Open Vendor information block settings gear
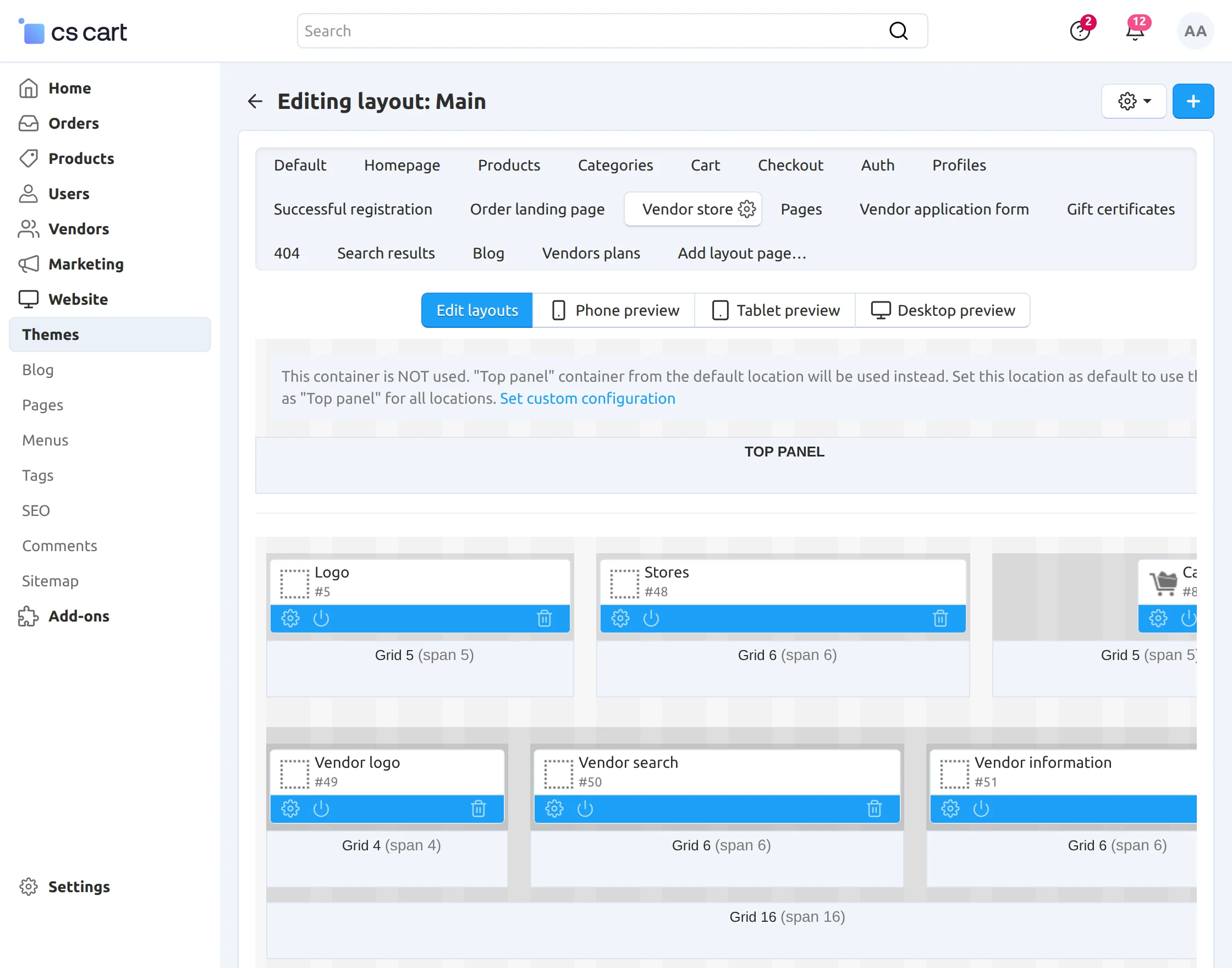1232x968 pixels. click(950, 808)
